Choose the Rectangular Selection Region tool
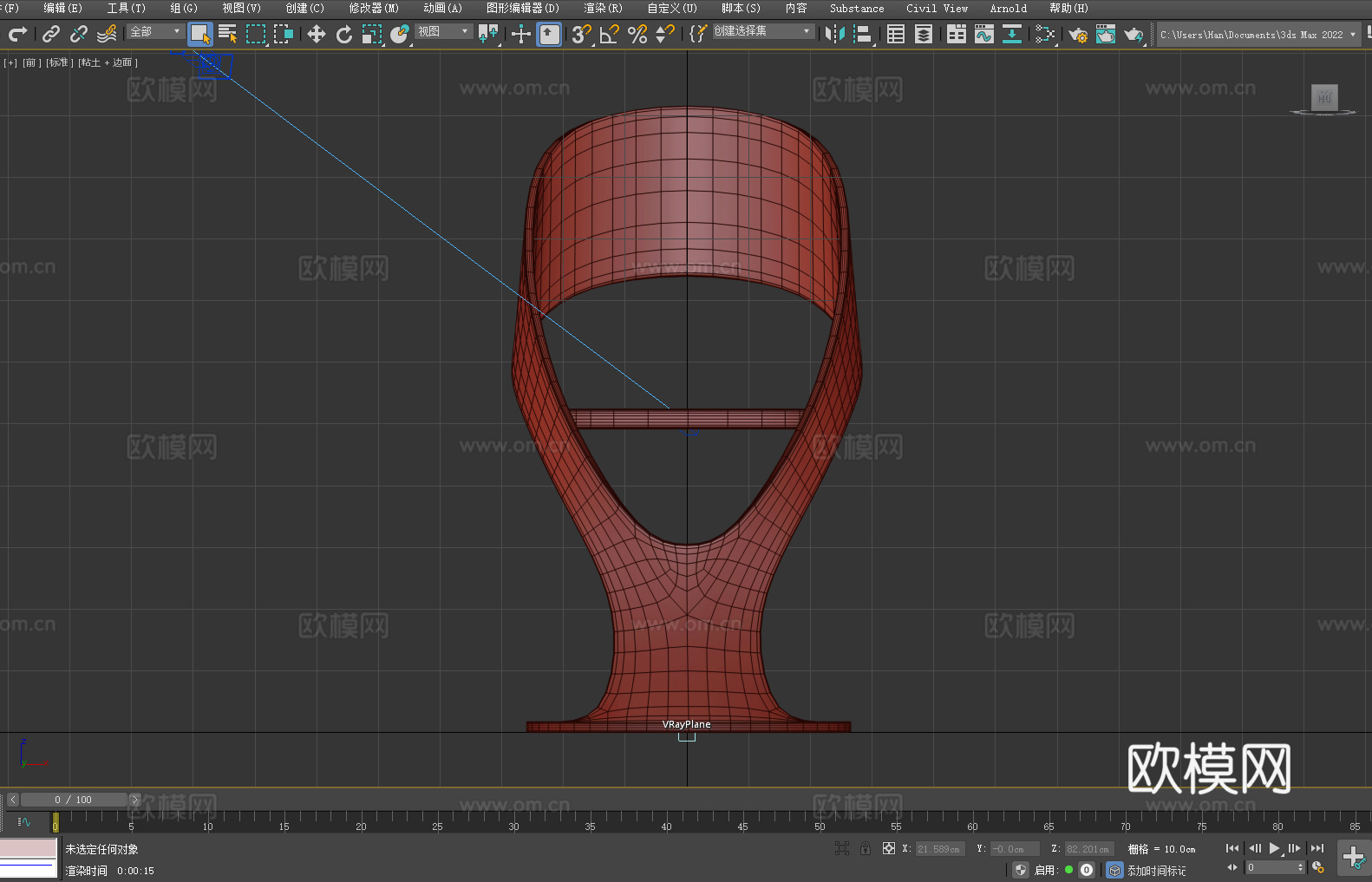Image resolution: width=1372 pixels, height=882 pixels. [256, 34]
